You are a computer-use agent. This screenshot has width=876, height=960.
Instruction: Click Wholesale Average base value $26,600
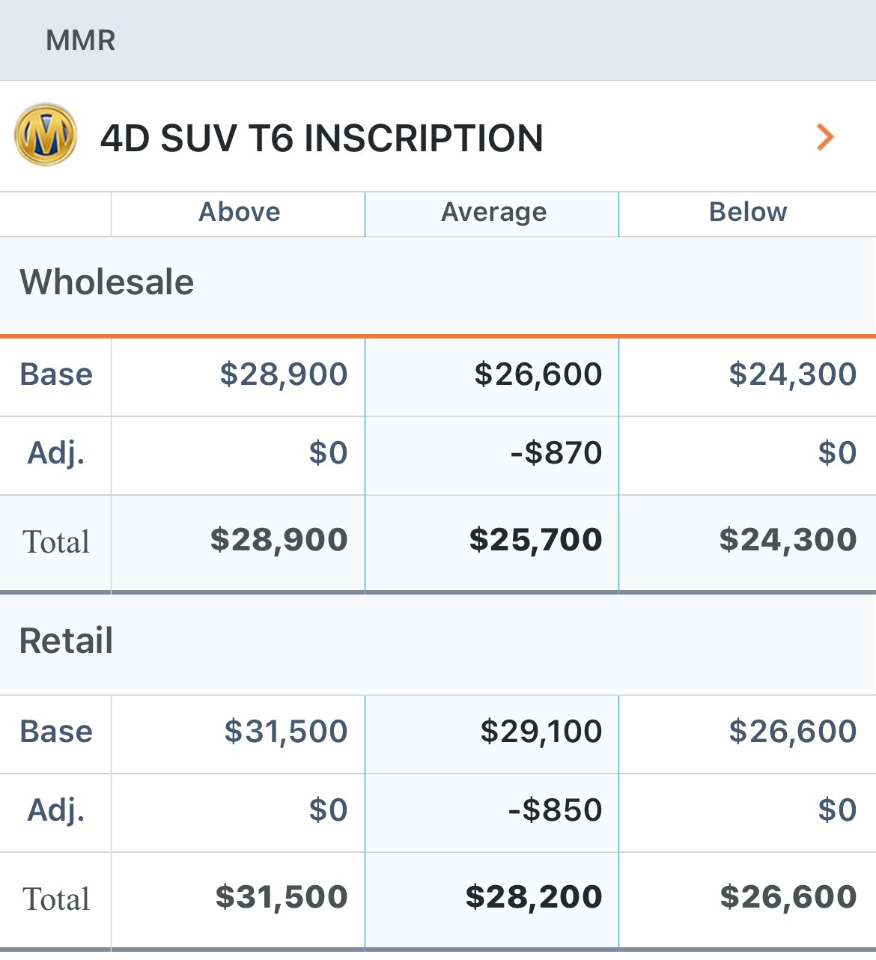[x=538, y=375]
